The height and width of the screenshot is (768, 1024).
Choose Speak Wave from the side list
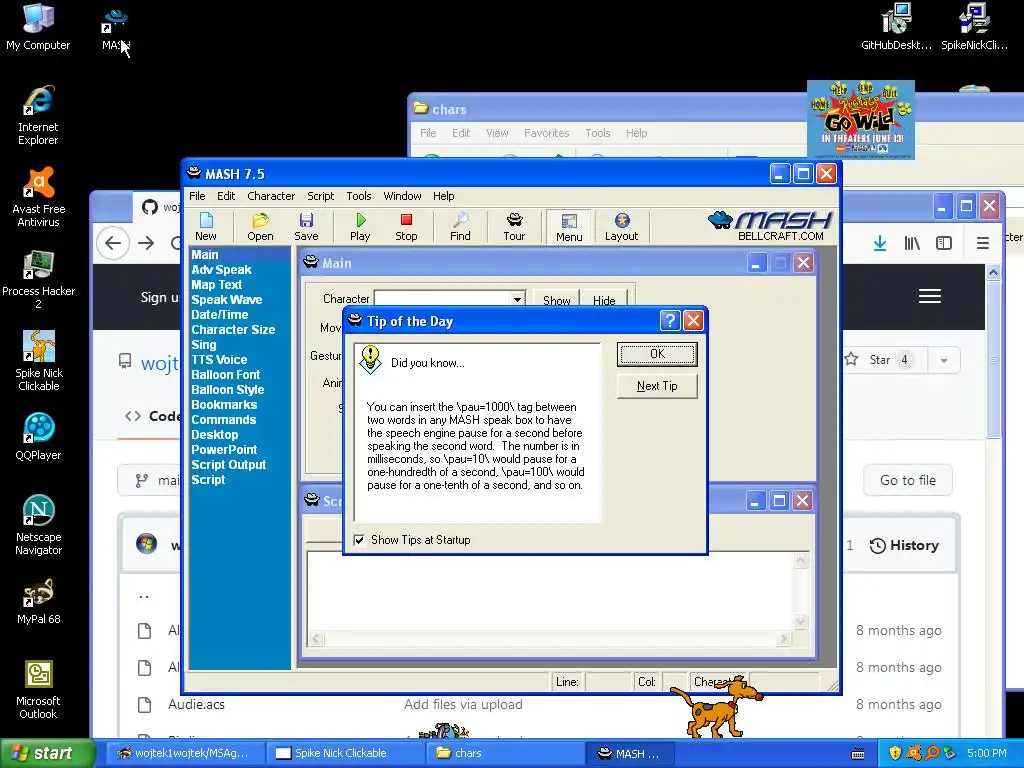[227, 300]
